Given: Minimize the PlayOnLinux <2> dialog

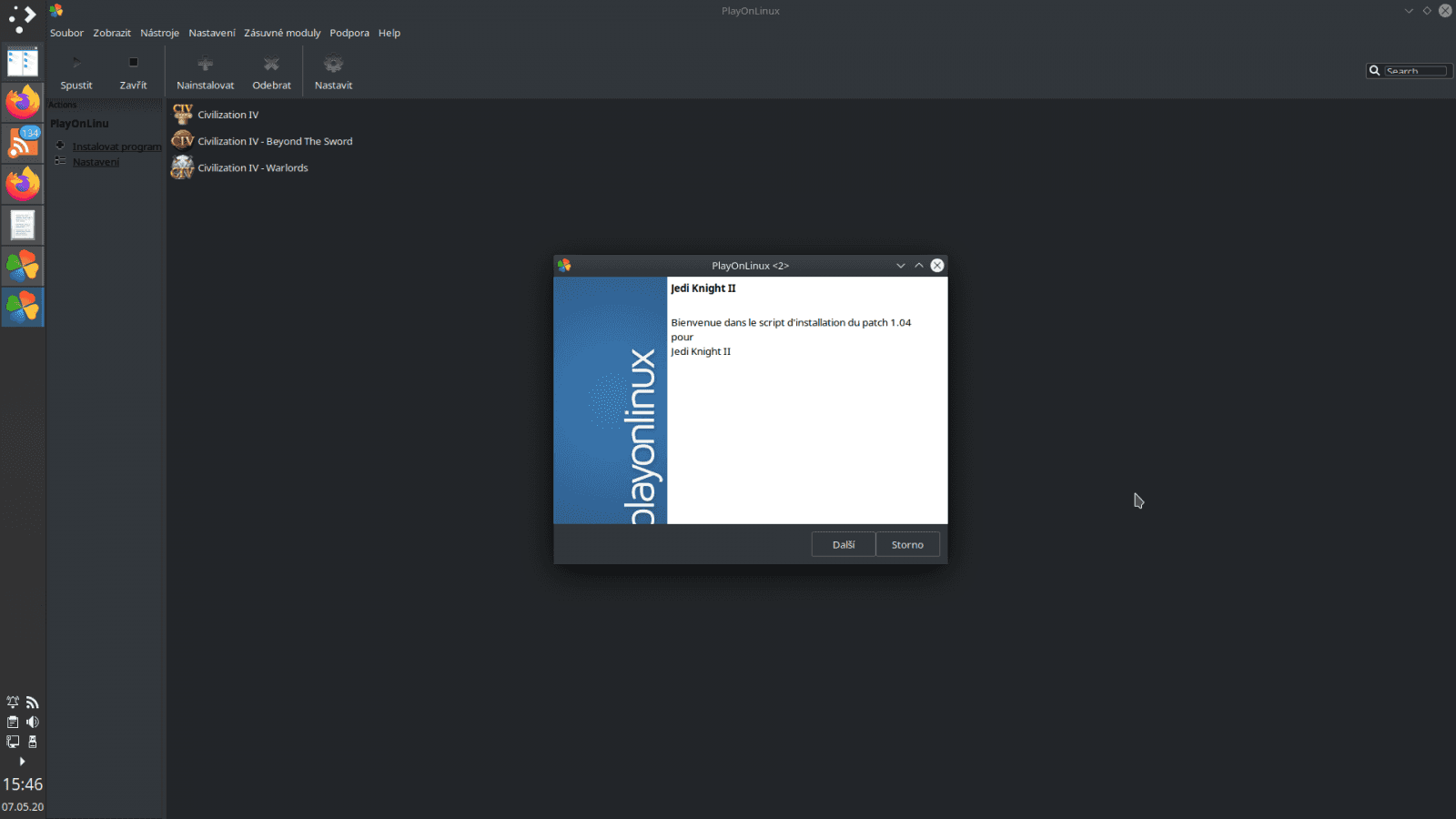Looking at the screenshot, I should (x=900, y=266).
